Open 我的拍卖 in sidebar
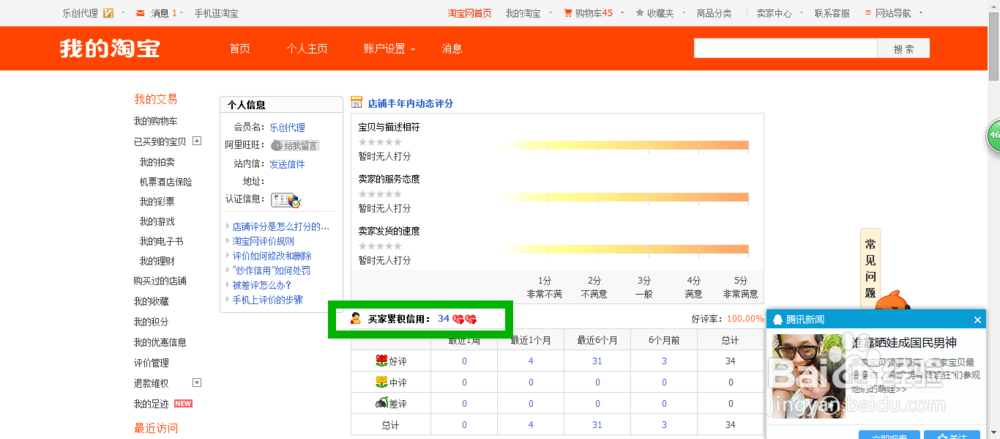The height and width of the screenshot is (439, 1000). click(157, 162)
